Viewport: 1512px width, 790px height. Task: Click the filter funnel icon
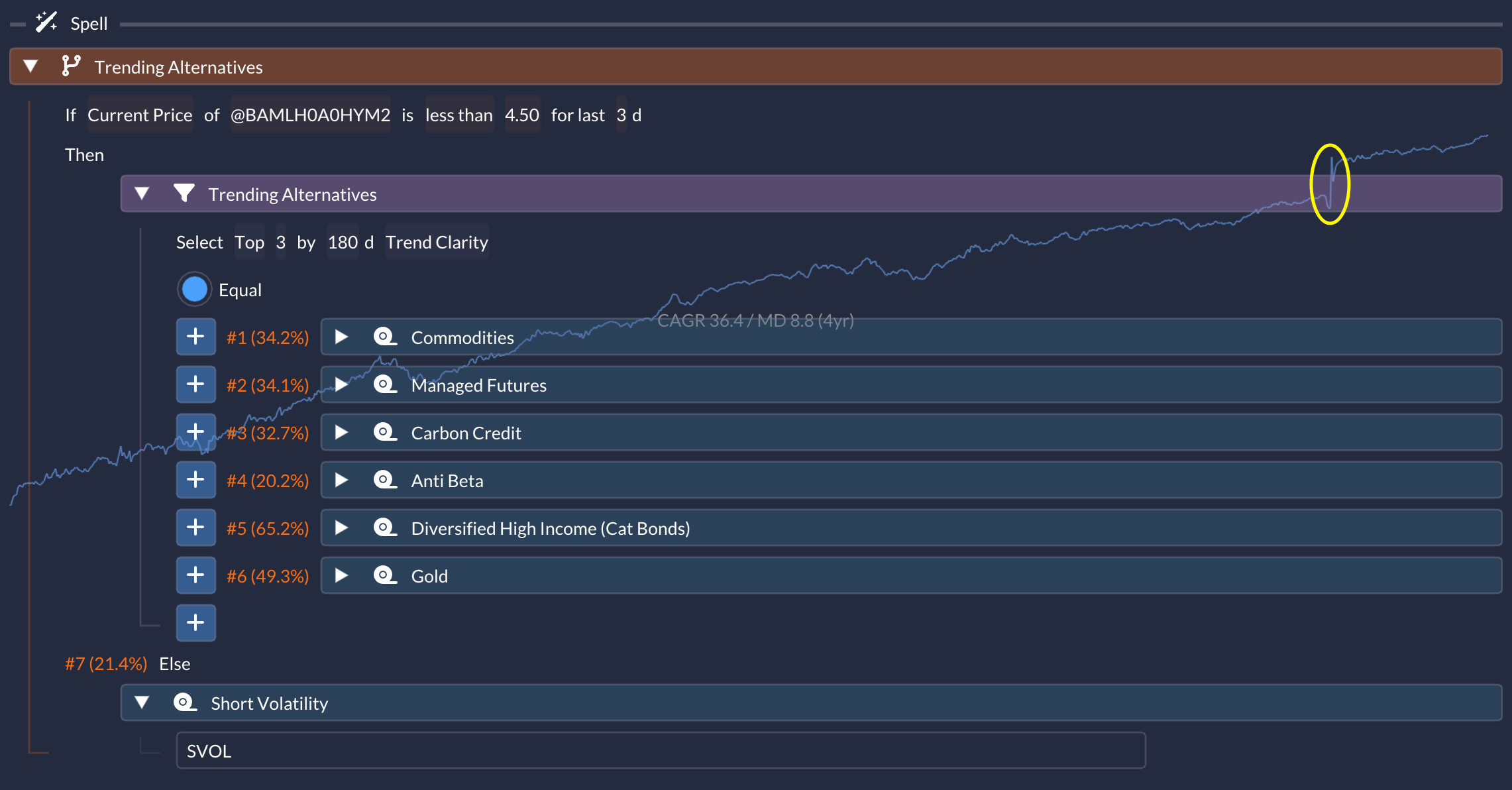pos(184,194)
